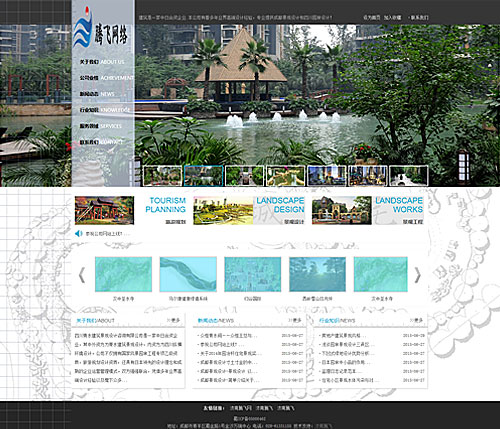Image resolution: width=500 pixels, height=429 pixels.
Task: Click the first news headline link
Action: (x=228, y=336)
